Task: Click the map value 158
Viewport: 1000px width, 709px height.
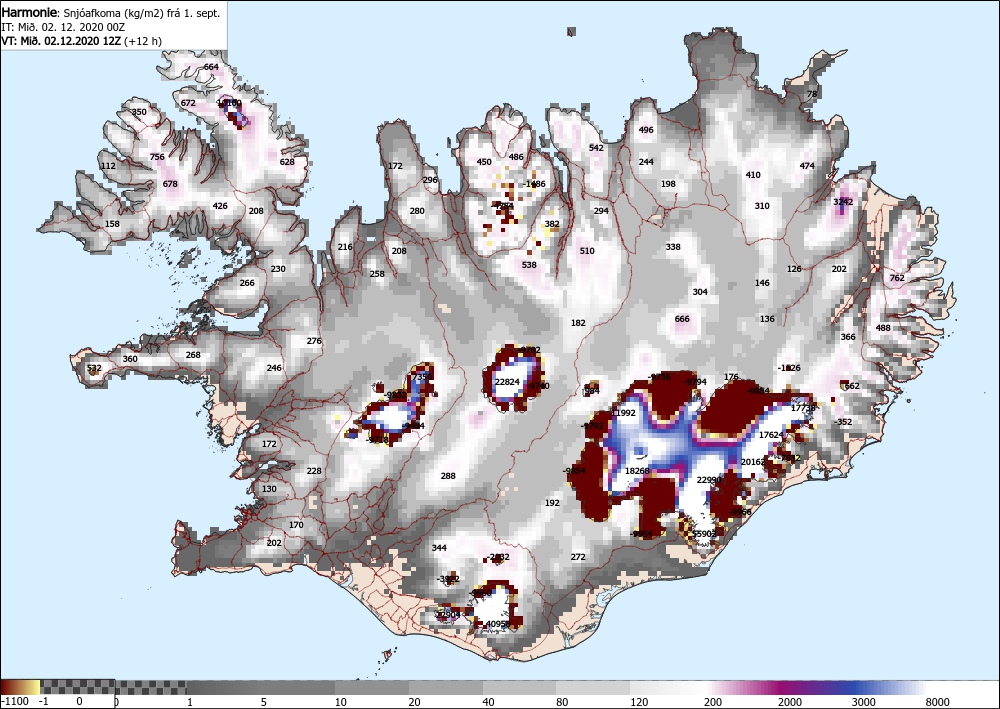Action: click(112, 224)
